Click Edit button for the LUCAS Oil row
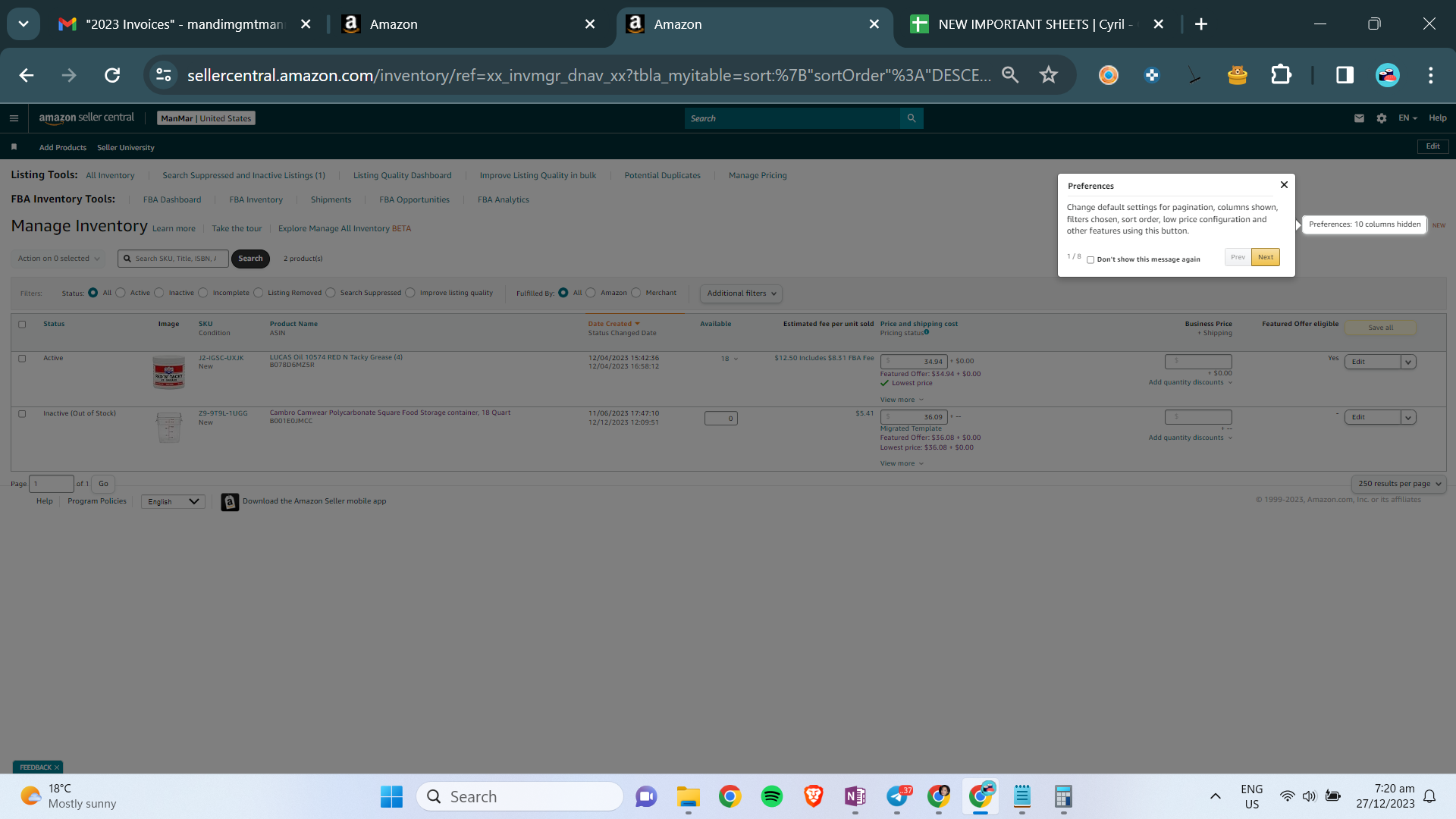 [1373, 362]
